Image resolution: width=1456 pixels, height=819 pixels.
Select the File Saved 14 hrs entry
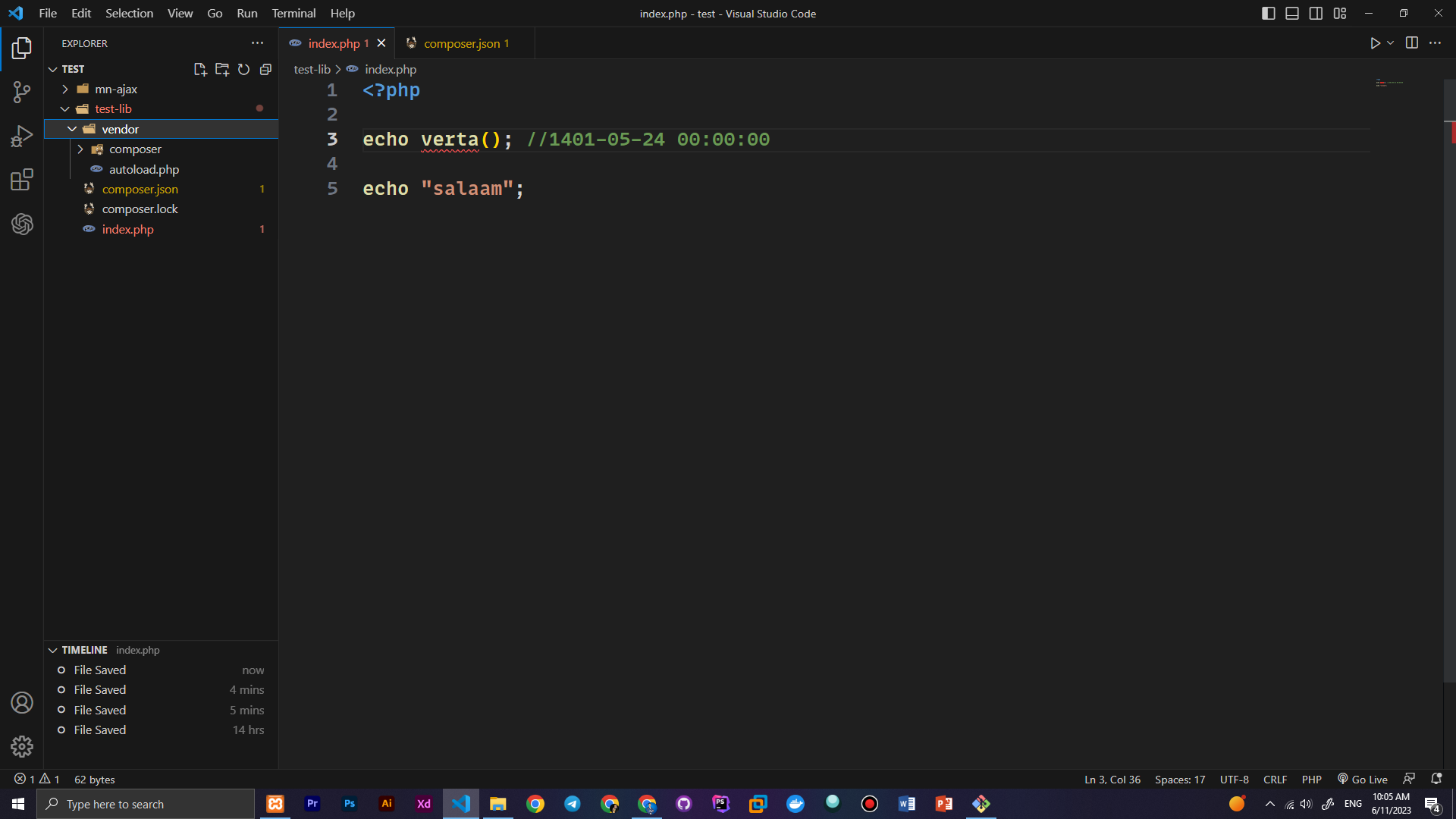pos(161,730)
